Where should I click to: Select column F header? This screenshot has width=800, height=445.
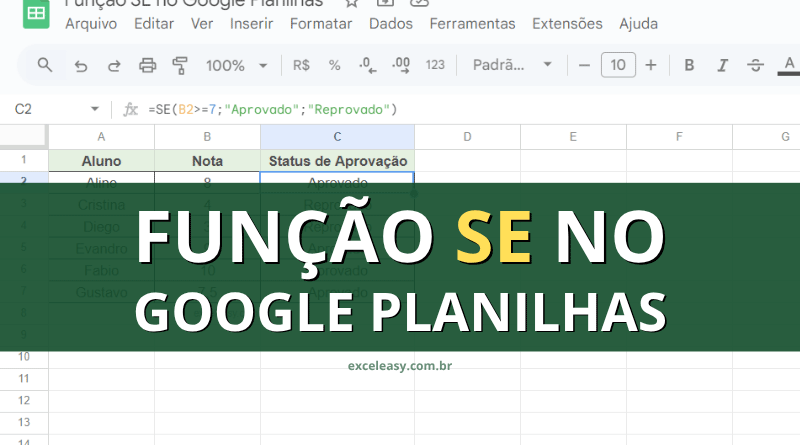[679, 137]
